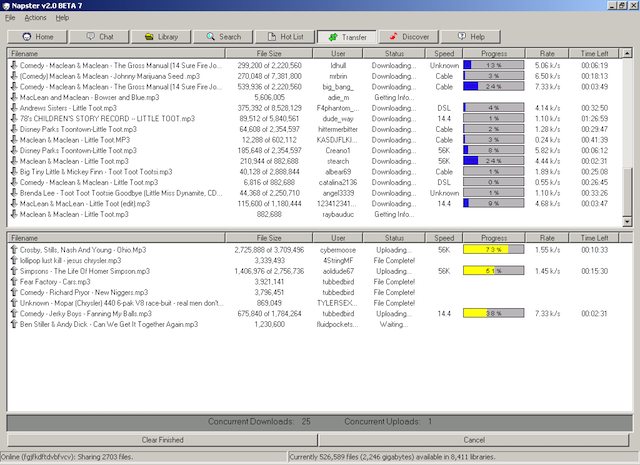
Task: Open the Library tab
Action: [161, 37]
